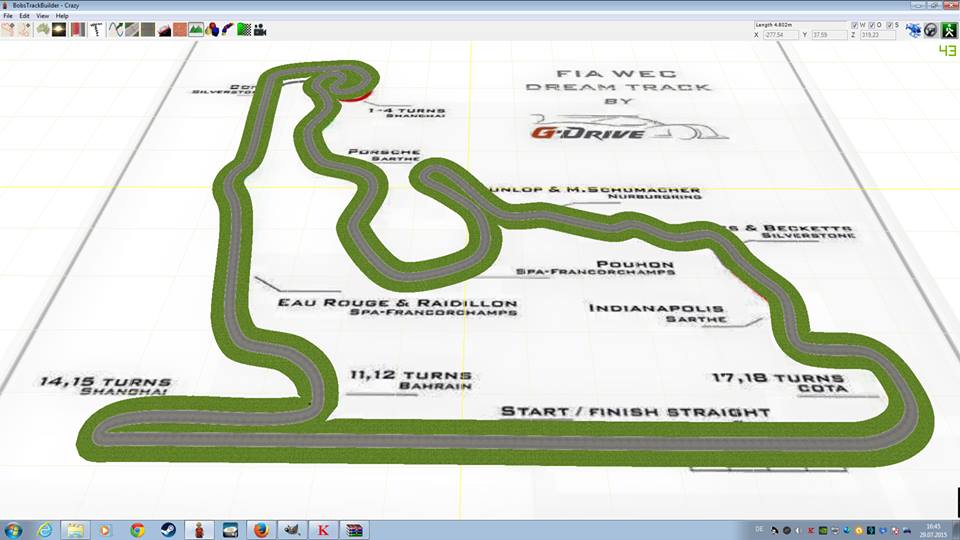The height and width of the screenshot is (540, 960).
Task: Click the first track-map toolbar icon
Action: [8, 29]
